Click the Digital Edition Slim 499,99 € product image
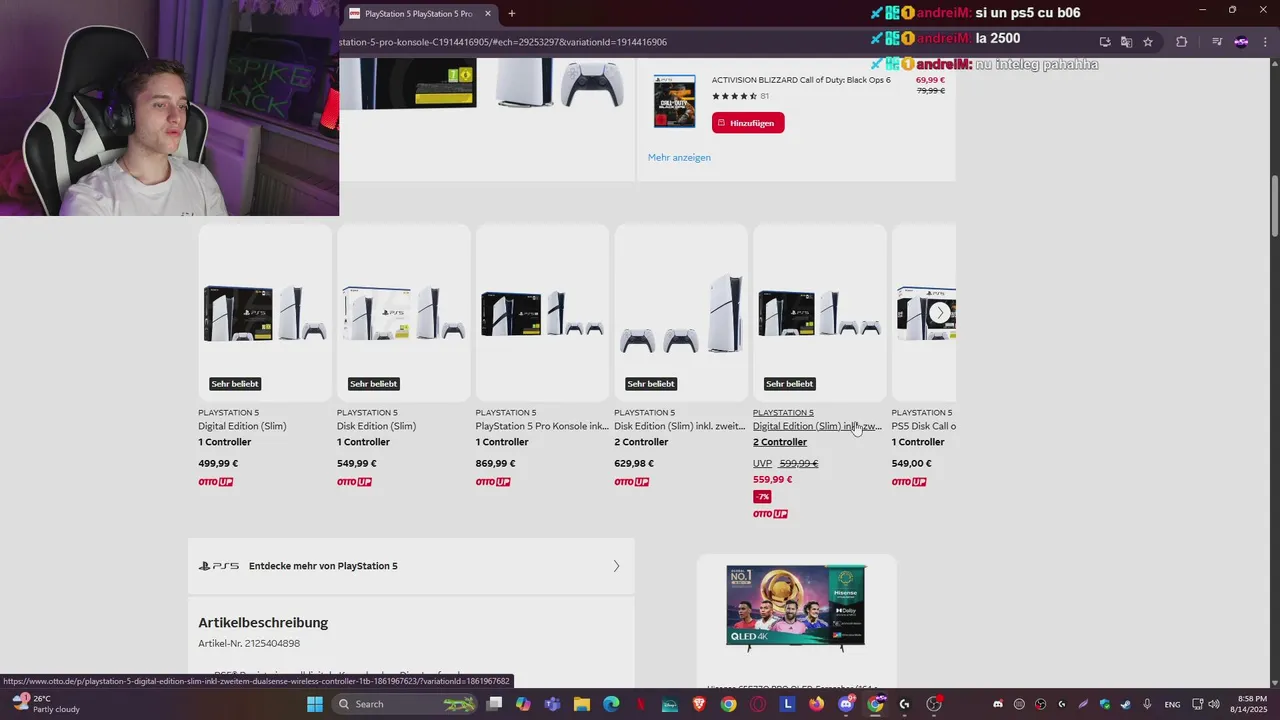This screenshot has width=1280, height=720. pyautogui.click(x=265, y=313)
